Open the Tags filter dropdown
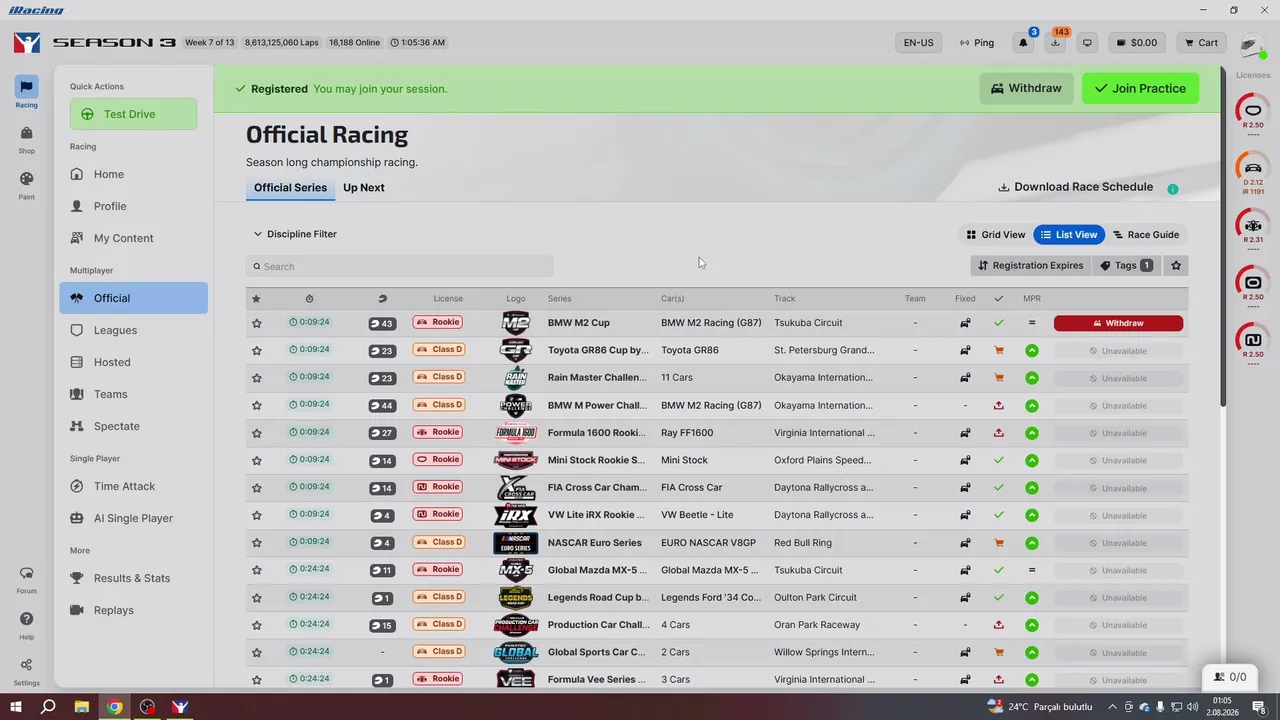 (x=1126, y=266)
